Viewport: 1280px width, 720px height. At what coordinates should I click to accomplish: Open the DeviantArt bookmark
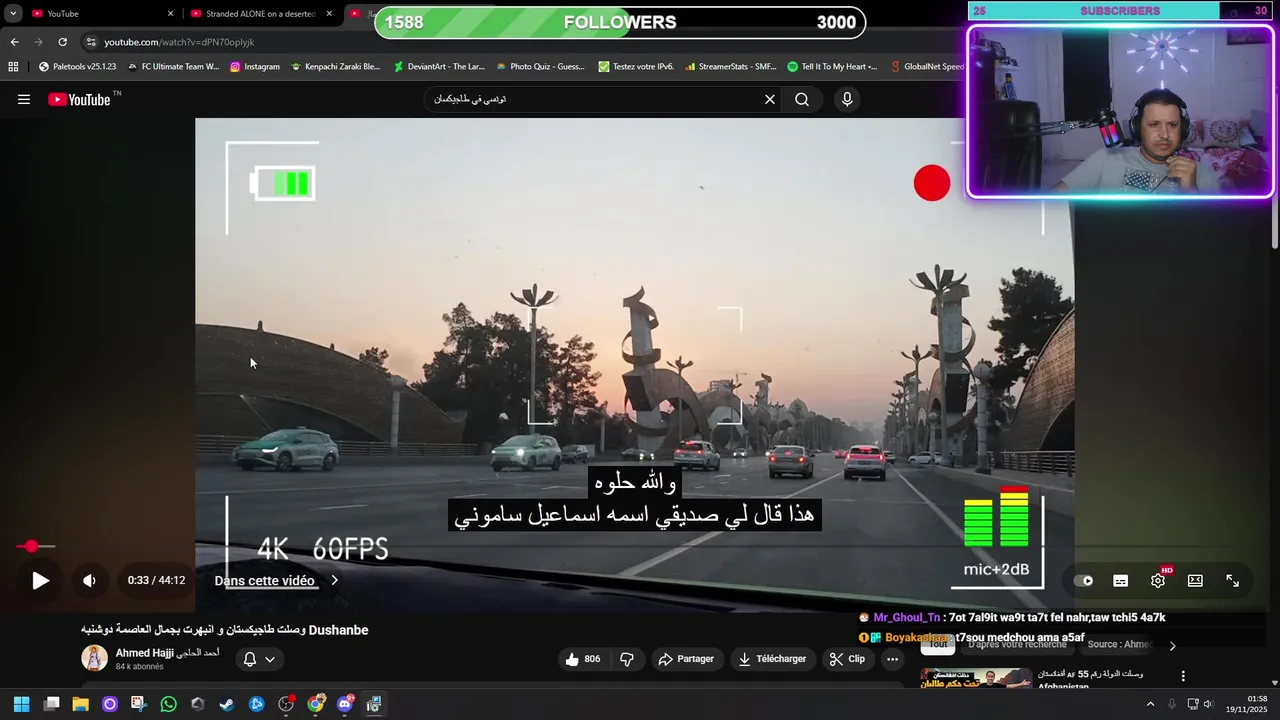439,67
